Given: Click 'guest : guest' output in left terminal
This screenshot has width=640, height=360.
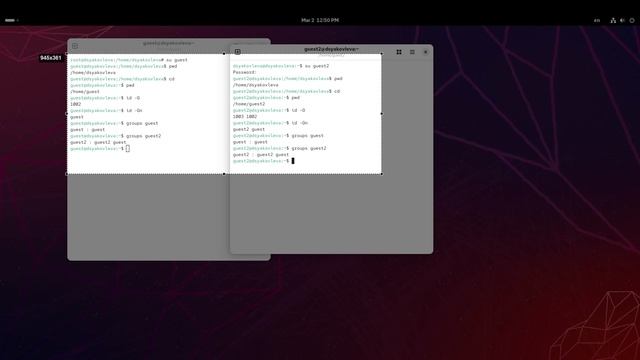Looking at the screenshot, I should [x=87, y=129].
